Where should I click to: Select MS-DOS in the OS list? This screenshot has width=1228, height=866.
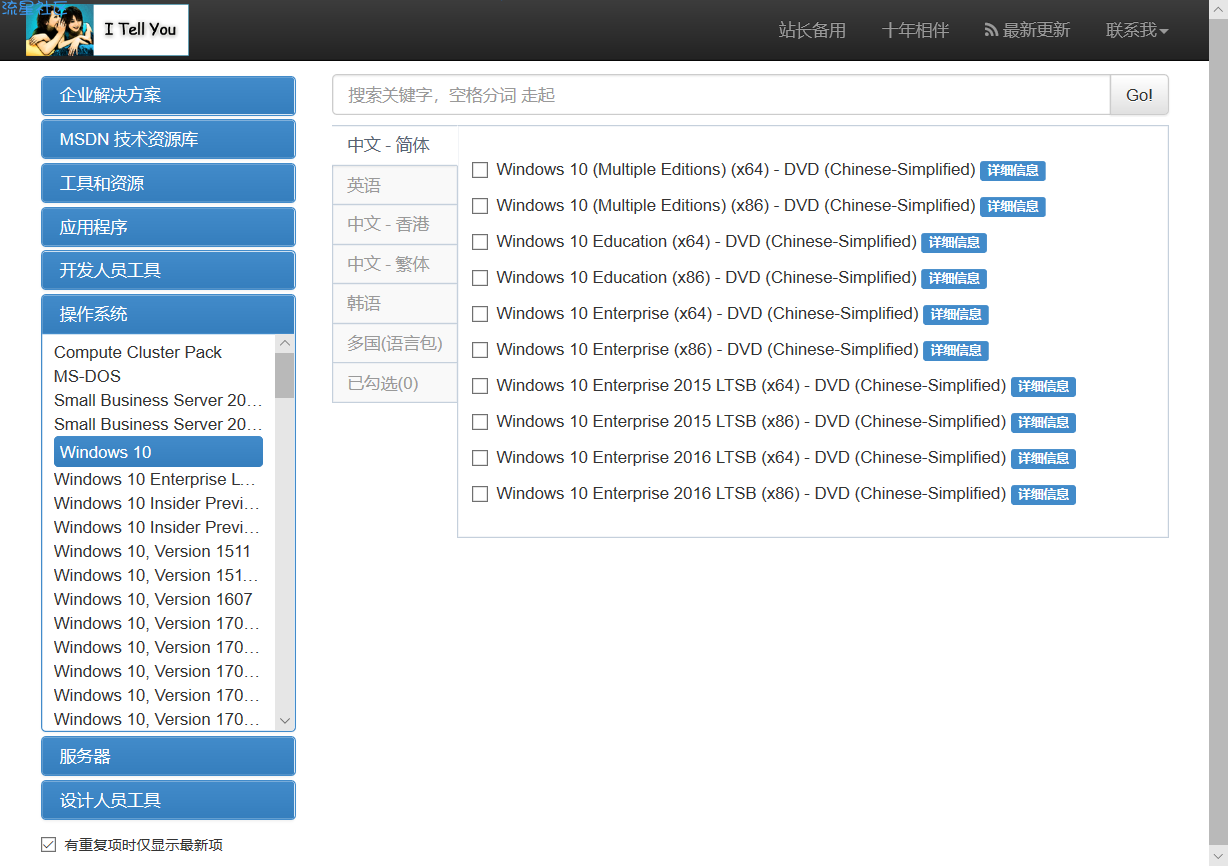pyautogui.click(x=87, y=376)
